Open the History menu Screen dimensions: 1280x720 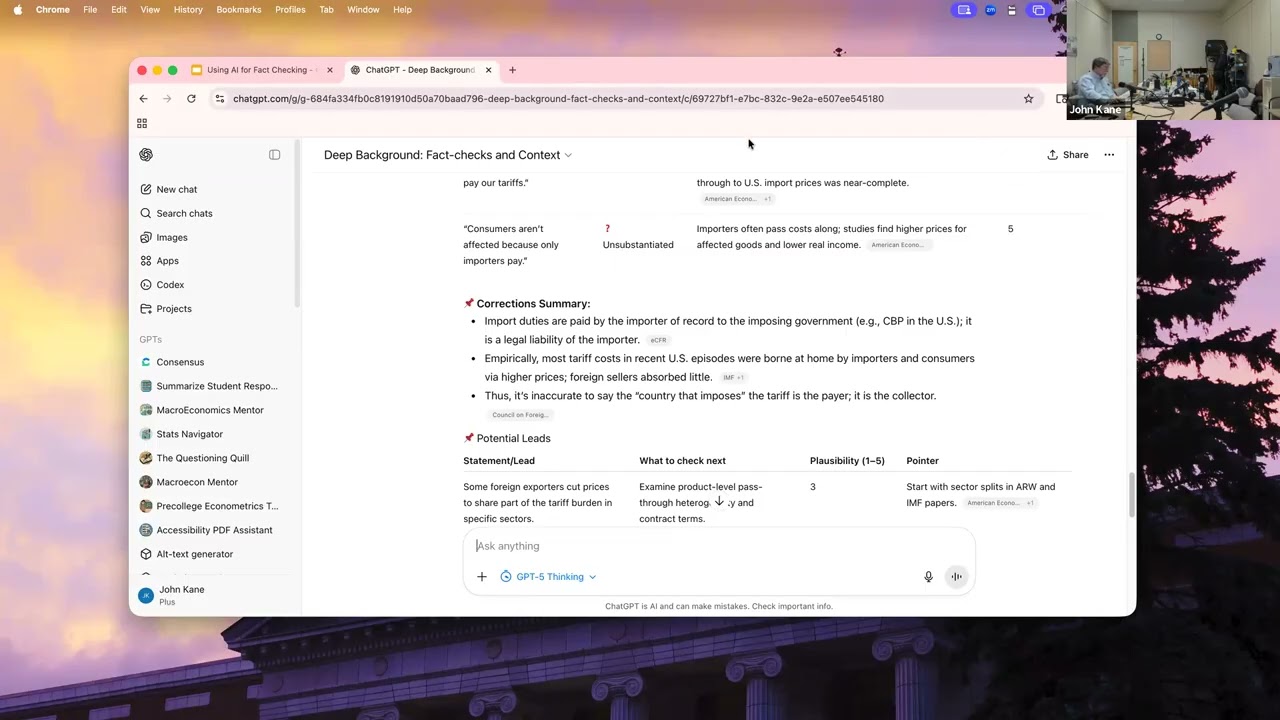[188, 10]
